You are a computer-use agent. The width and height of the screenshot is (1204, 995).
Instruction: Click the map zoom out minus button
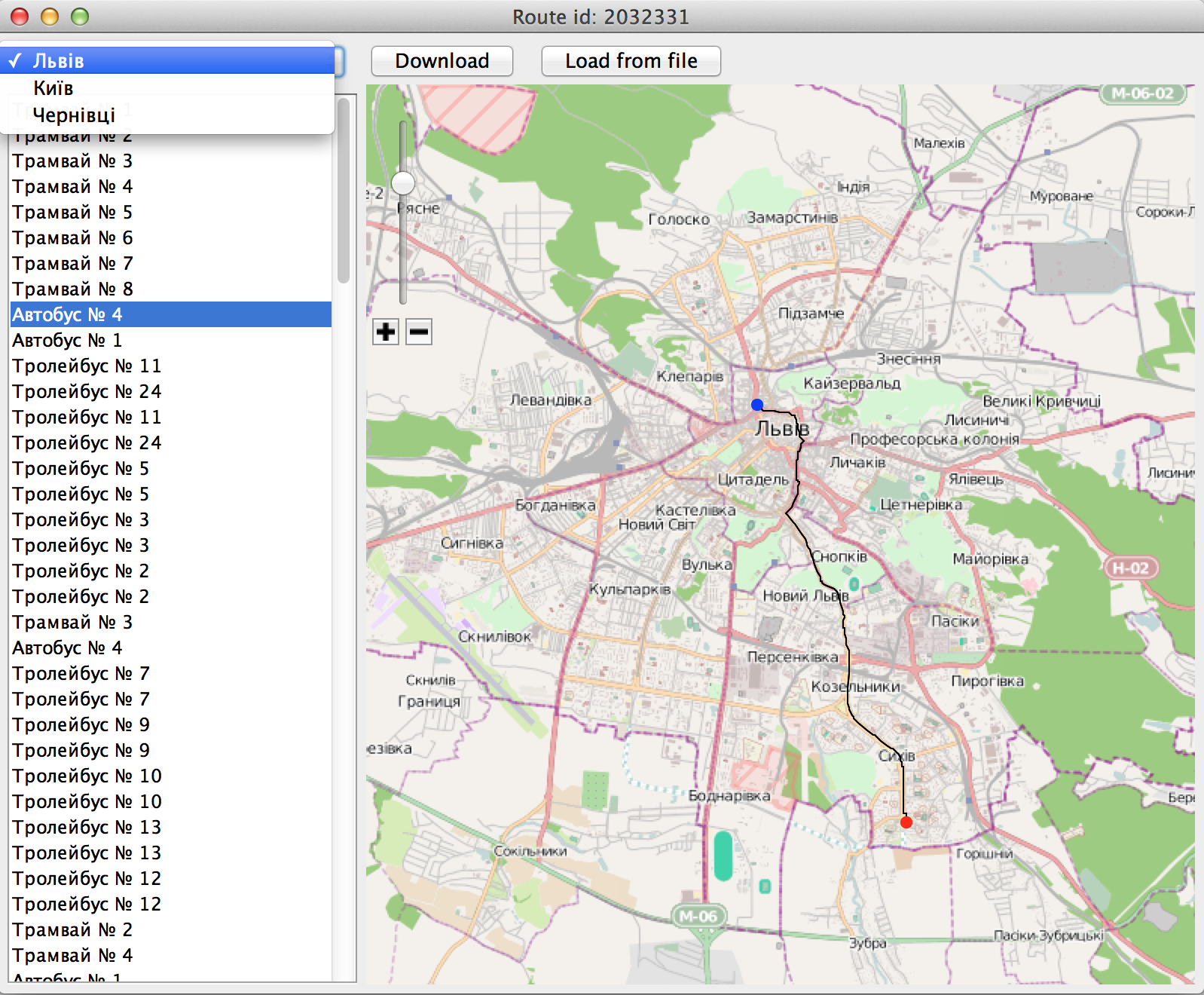tap(419, 332)
